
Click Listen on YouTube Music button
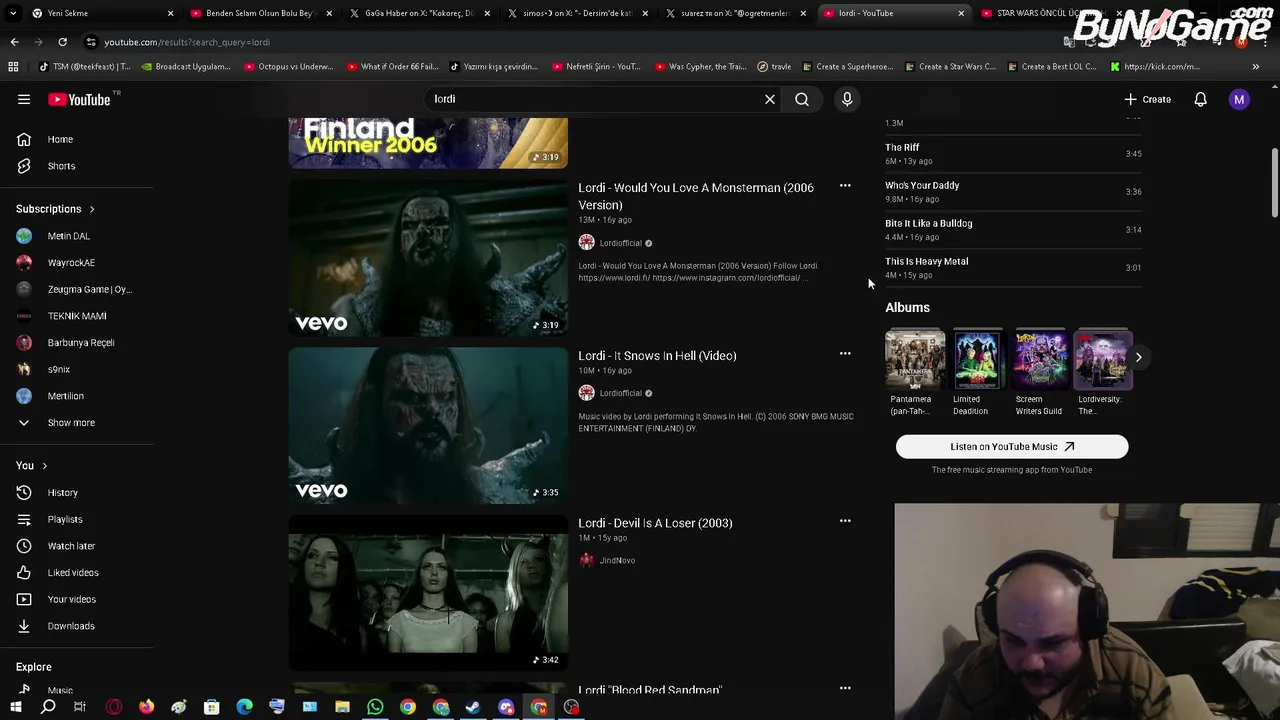(1012, 447)
